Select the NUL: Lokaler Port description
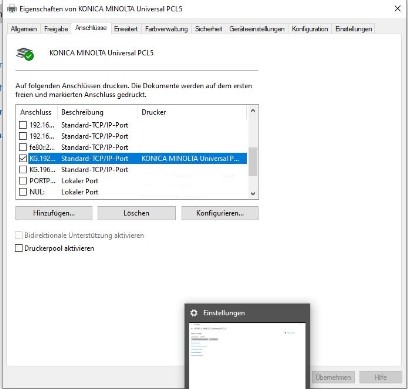 coord(80,192)
